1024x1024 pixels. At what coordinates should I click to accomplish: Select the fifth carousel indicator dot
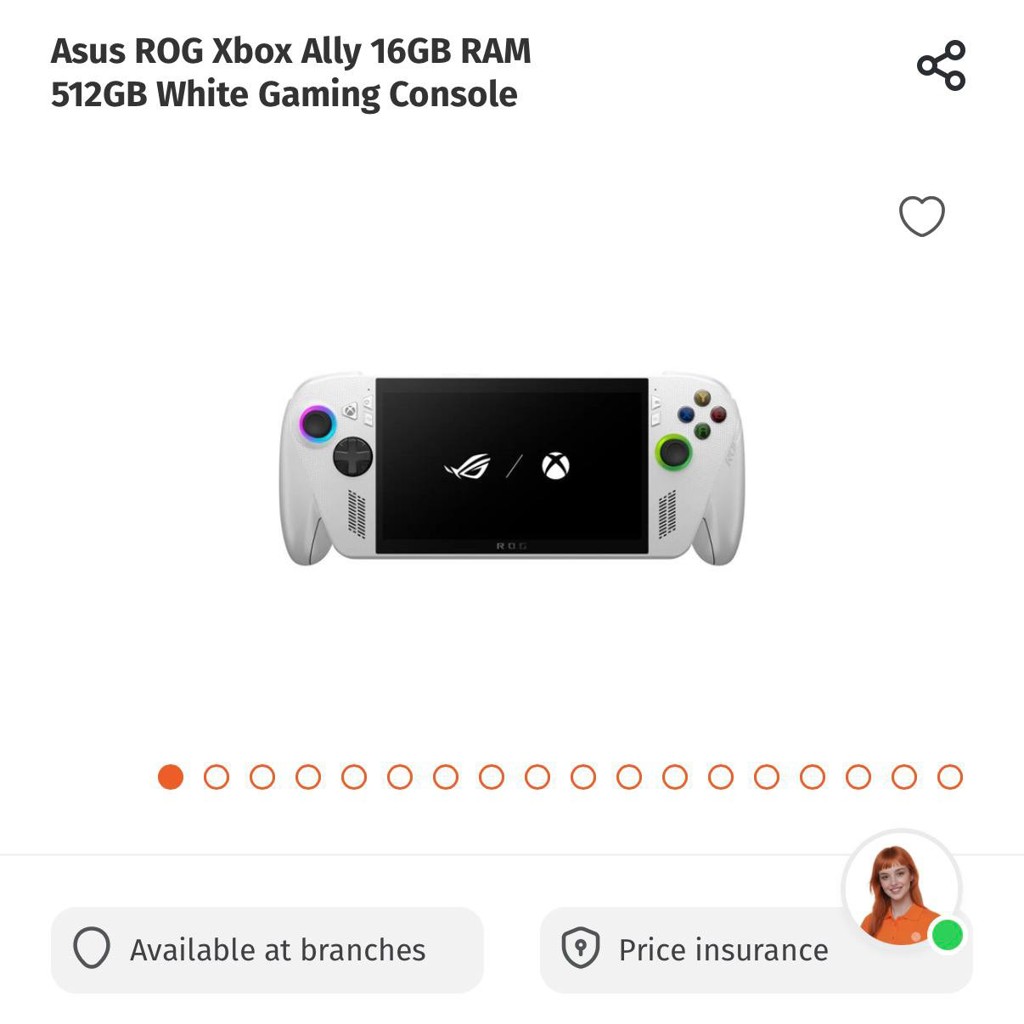click(354, 777)
